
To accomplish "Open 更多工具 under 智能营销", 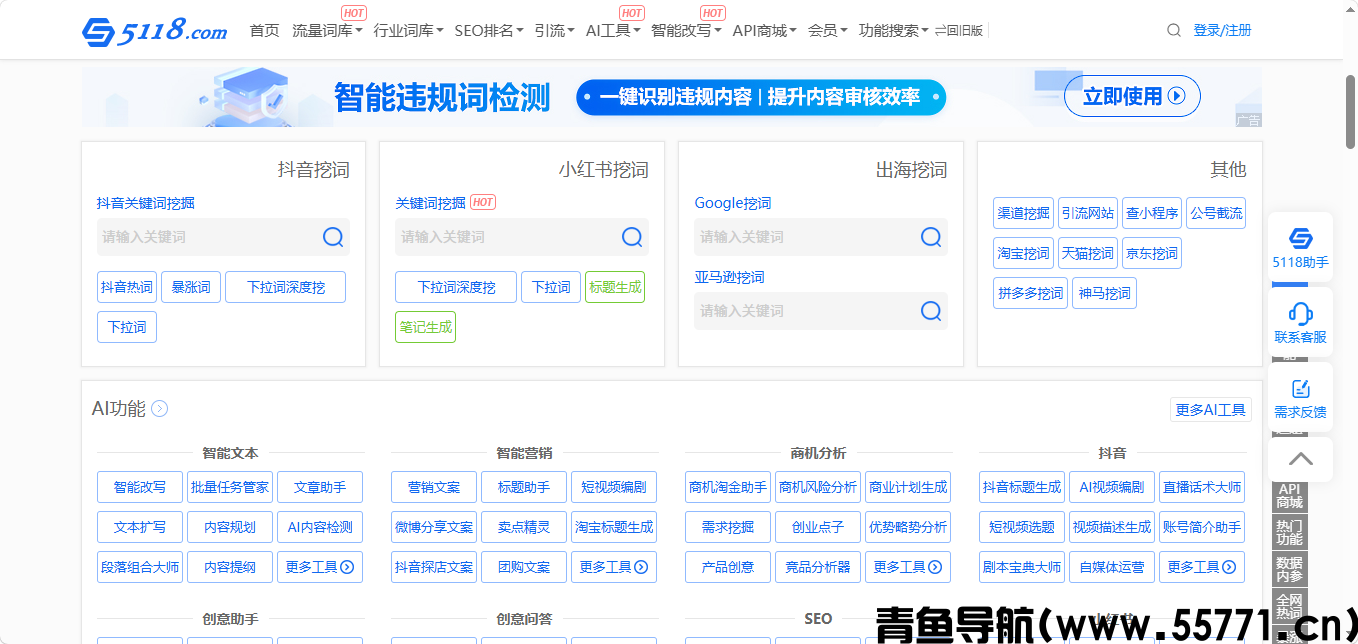I will point(614,567).
